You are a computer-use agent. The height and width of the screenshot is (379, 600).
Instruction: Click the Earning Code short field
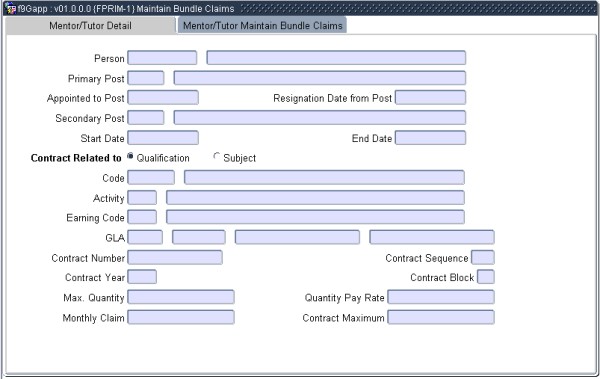click(x=142, y=217)
